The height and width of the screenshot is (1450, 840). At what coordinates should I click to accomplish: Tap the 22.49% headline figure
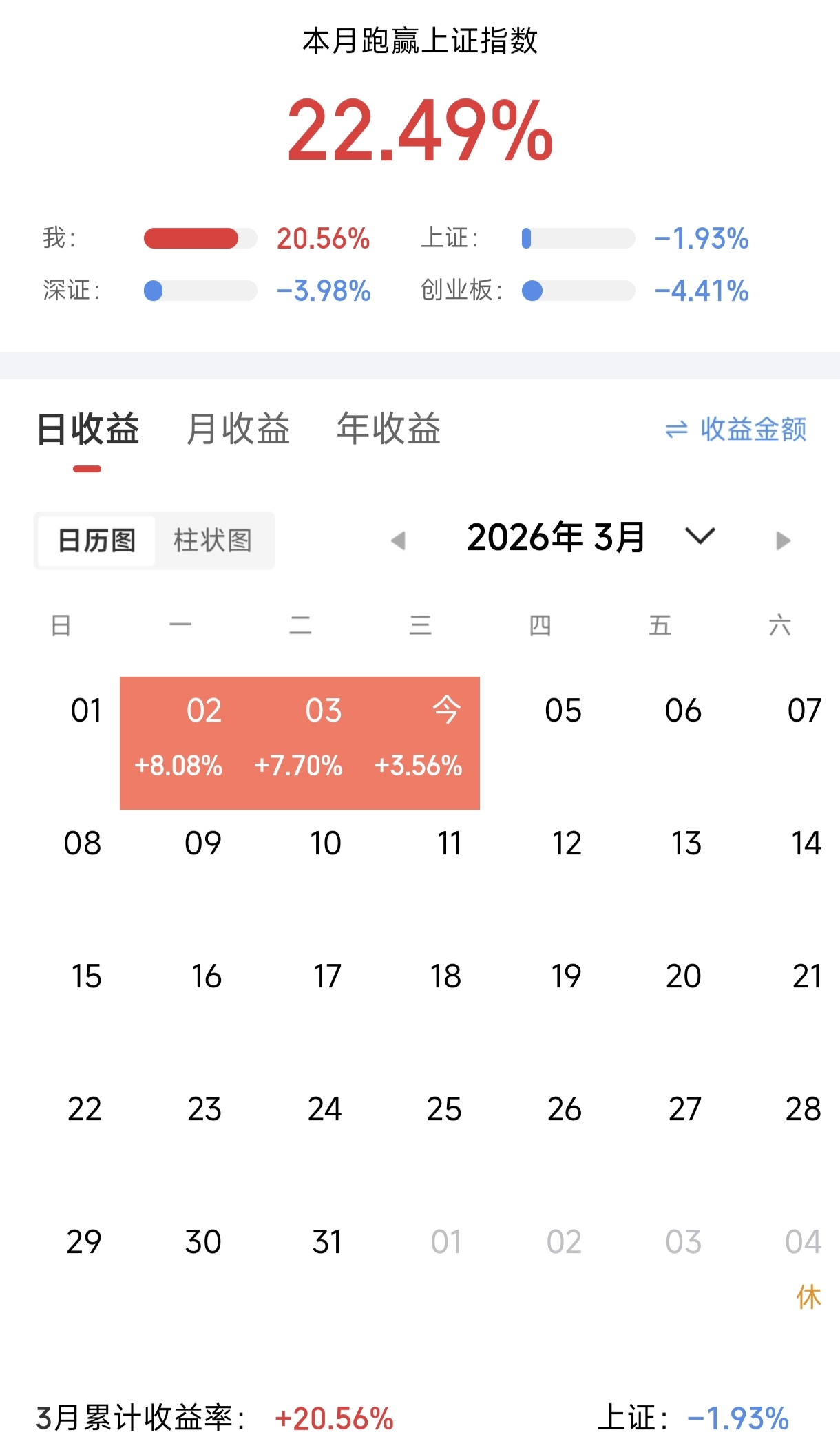coord(420,131)
